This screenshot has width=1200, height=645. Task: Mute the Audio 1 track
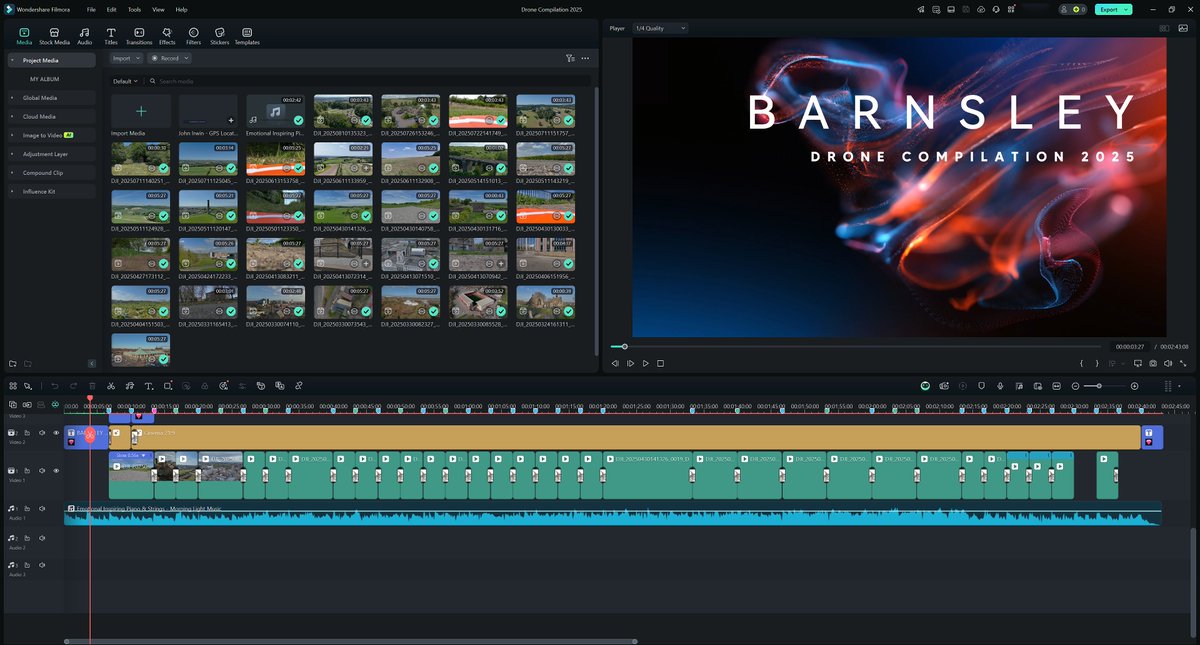pyautogui.click(x=41, y=509)
